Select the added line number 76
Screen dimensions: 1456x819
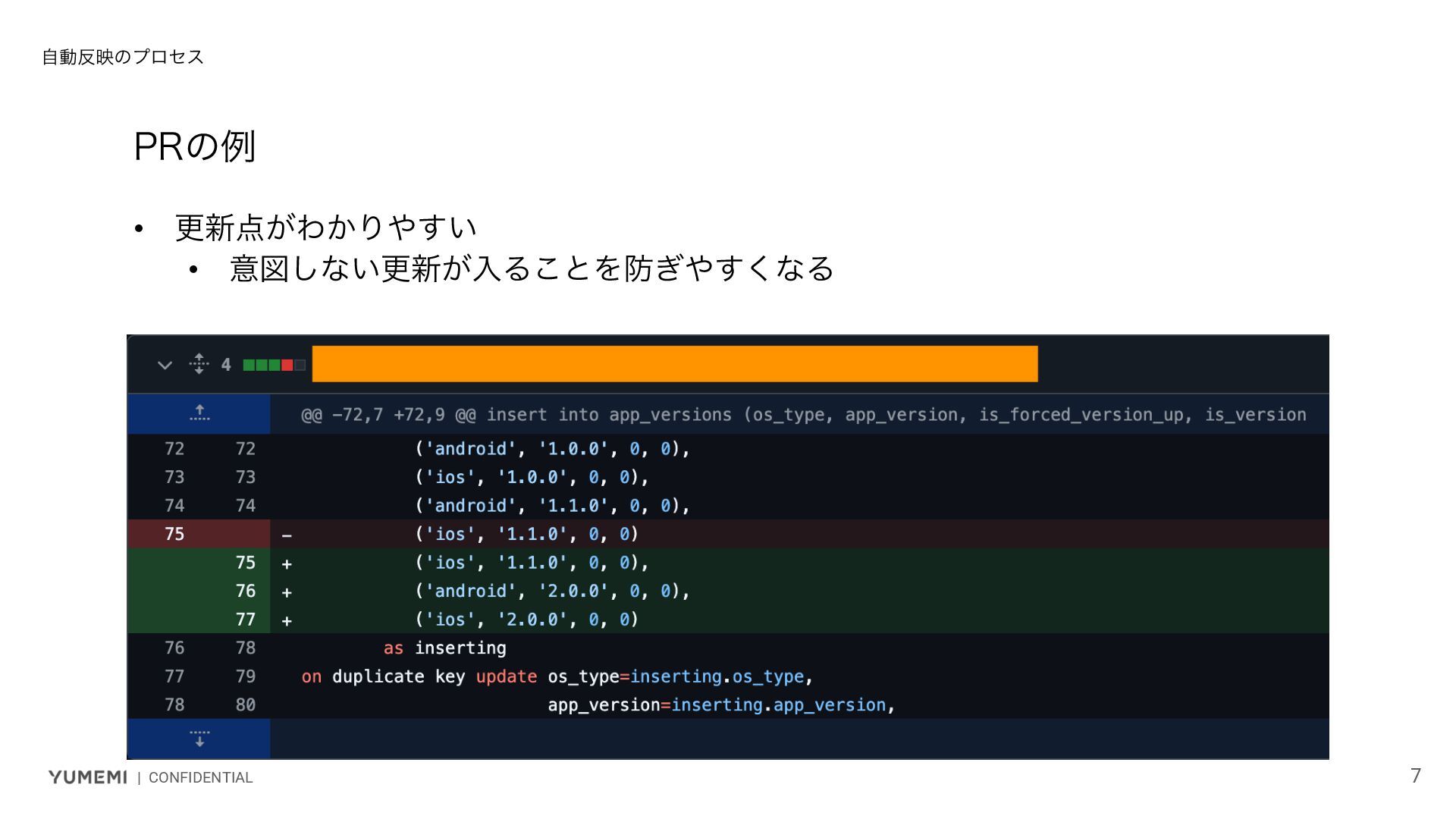point(245,591)
